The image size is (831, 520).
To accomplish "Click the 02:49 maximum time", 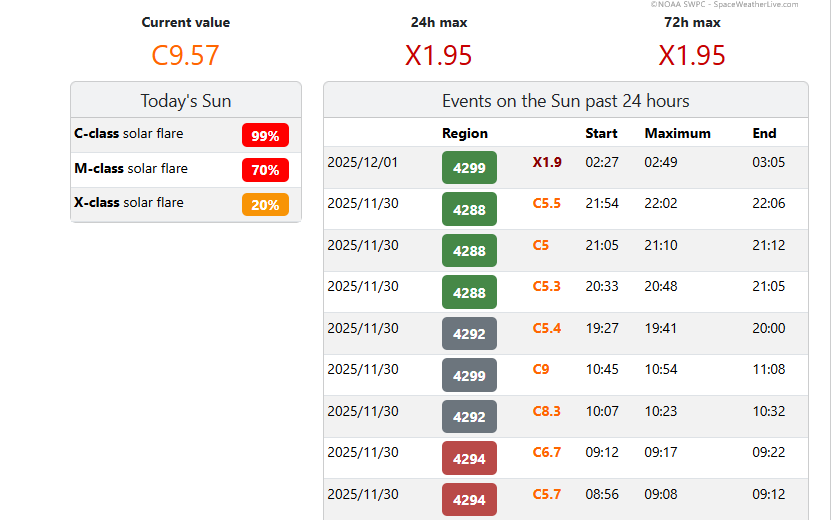I will [661, 162].
